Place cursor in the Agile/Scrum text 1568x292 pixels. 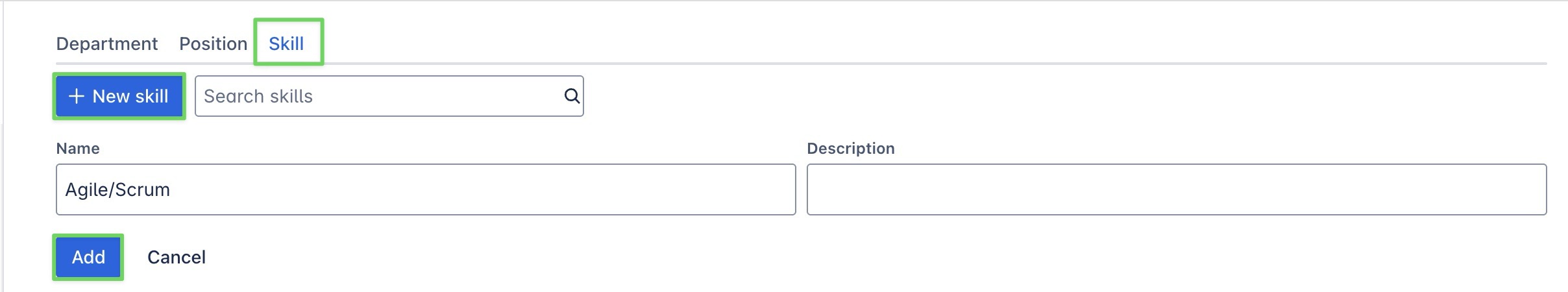click(x=117, y=189)
